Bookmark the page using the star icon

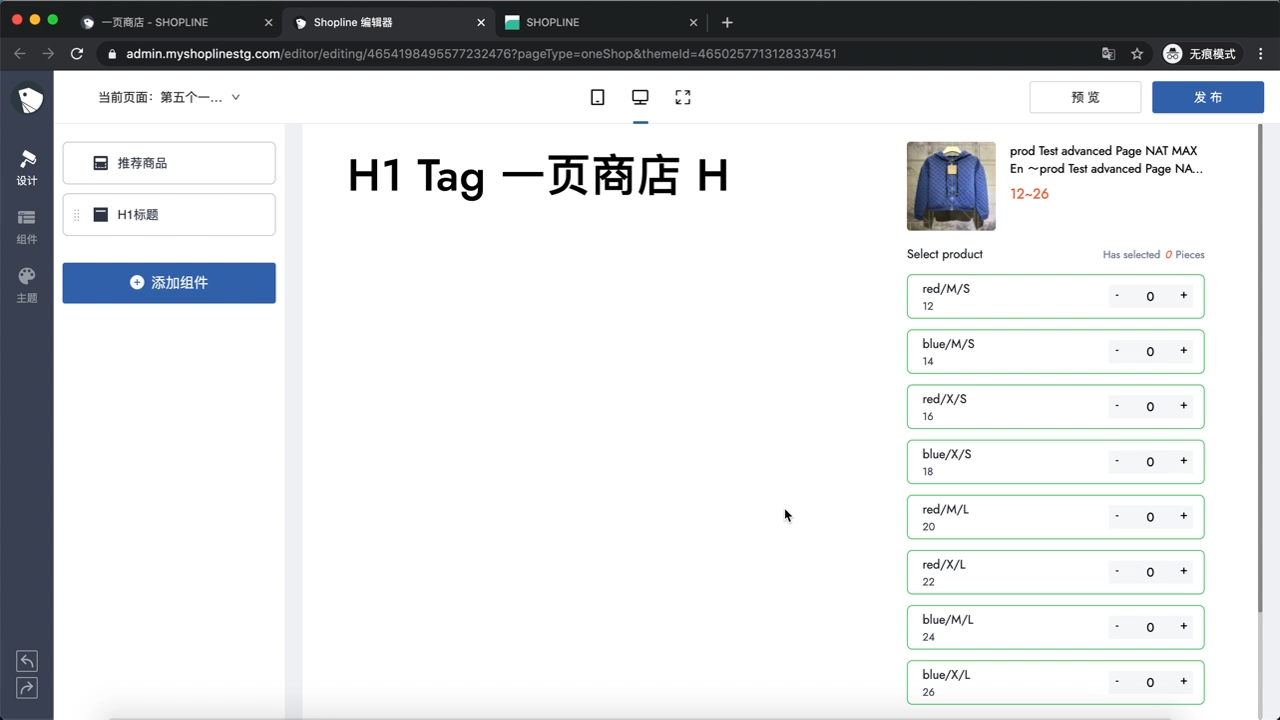pos(1137,53)
